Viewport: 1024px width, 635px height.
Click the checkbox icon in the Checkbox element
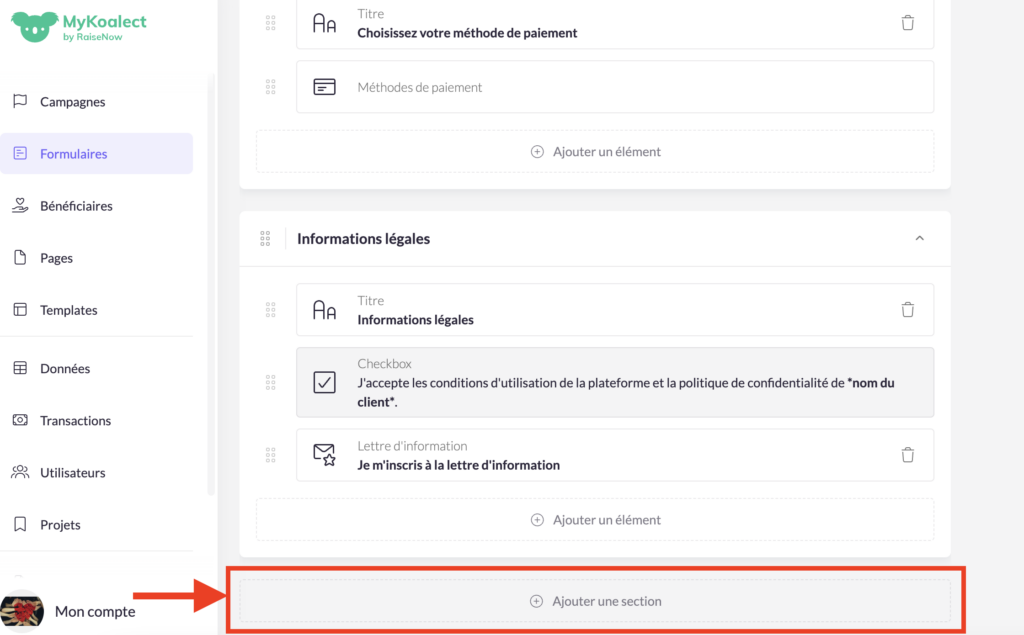(324, 382)
